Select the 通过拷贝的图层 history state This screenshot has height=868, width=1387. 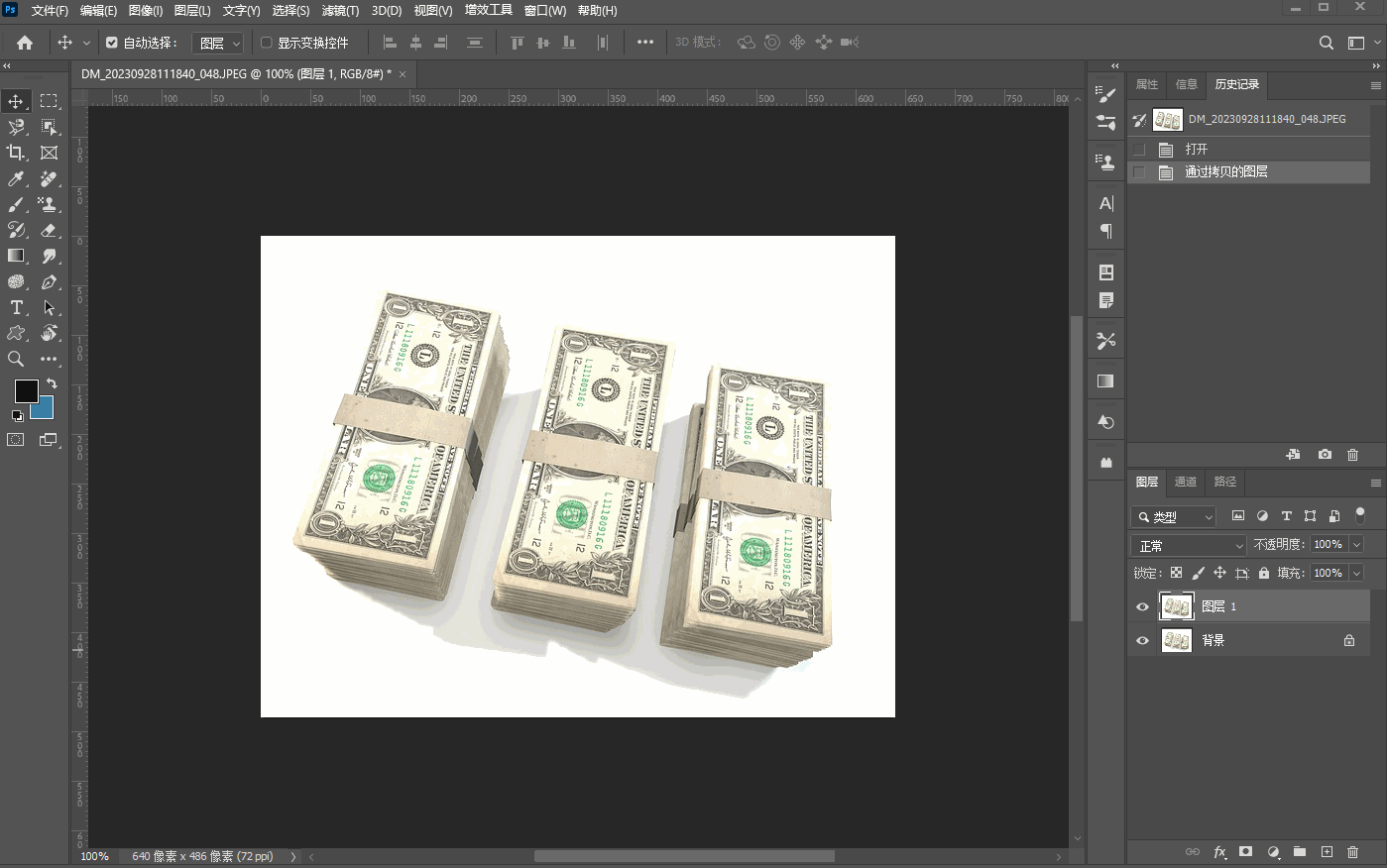pyautogui.click(x=1249, y=172)
